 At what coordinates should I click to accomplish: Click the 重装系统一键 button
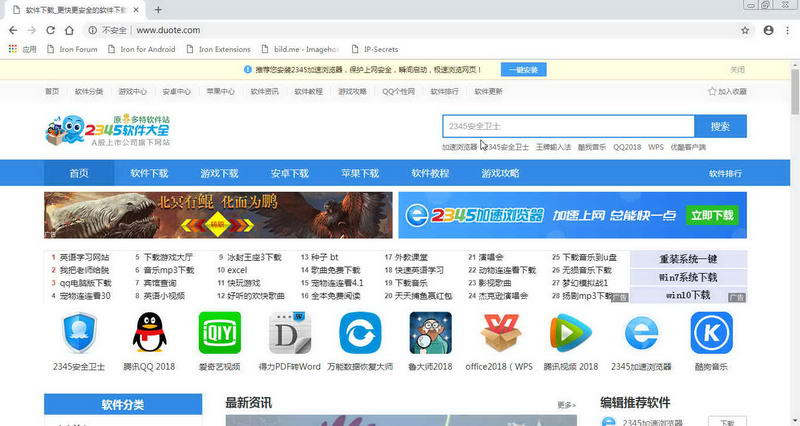tap(688, 259)
